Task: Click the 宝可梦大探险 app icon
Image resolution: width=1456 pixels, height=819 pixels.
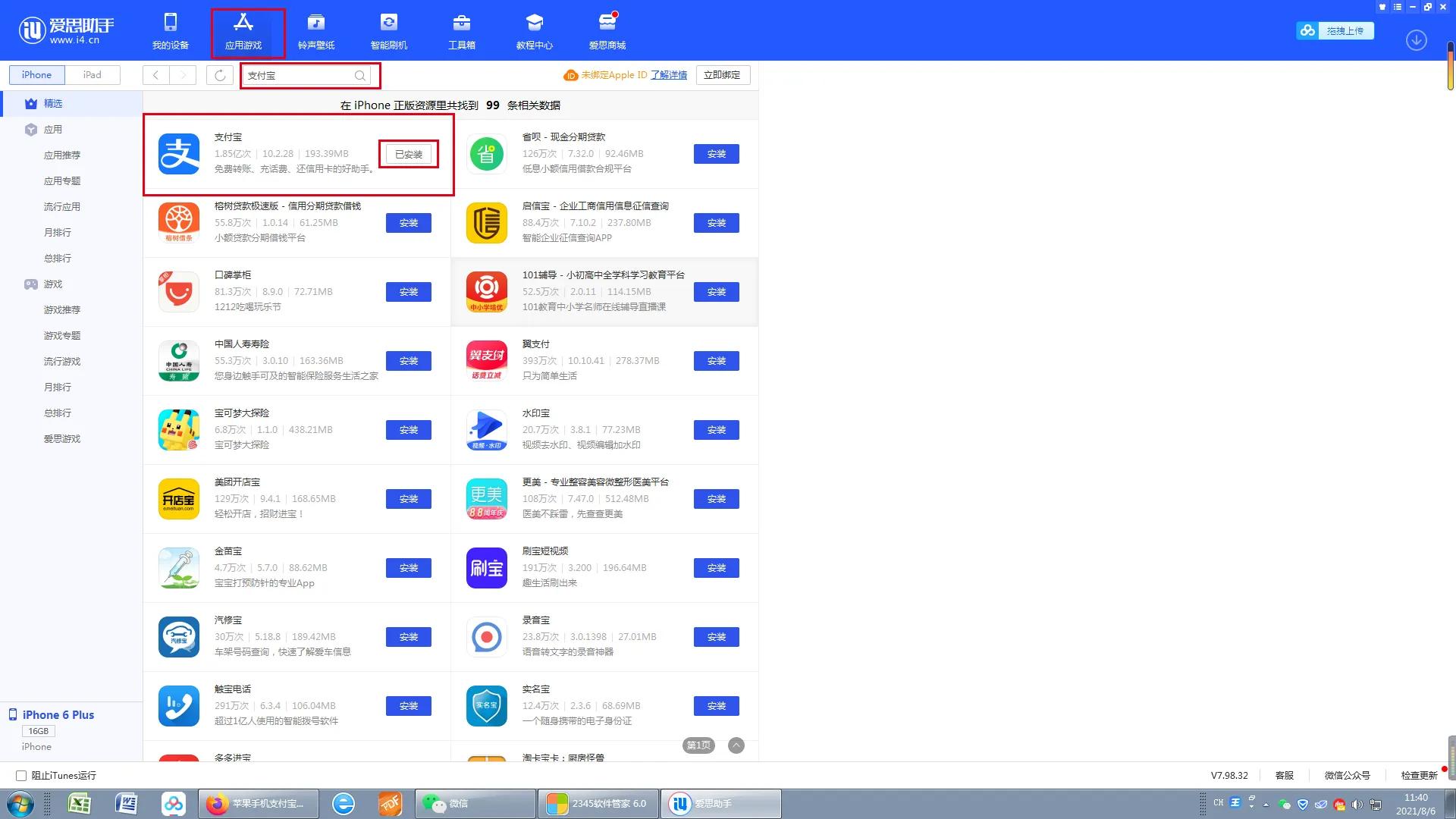Action: click(x=179, y=430)
